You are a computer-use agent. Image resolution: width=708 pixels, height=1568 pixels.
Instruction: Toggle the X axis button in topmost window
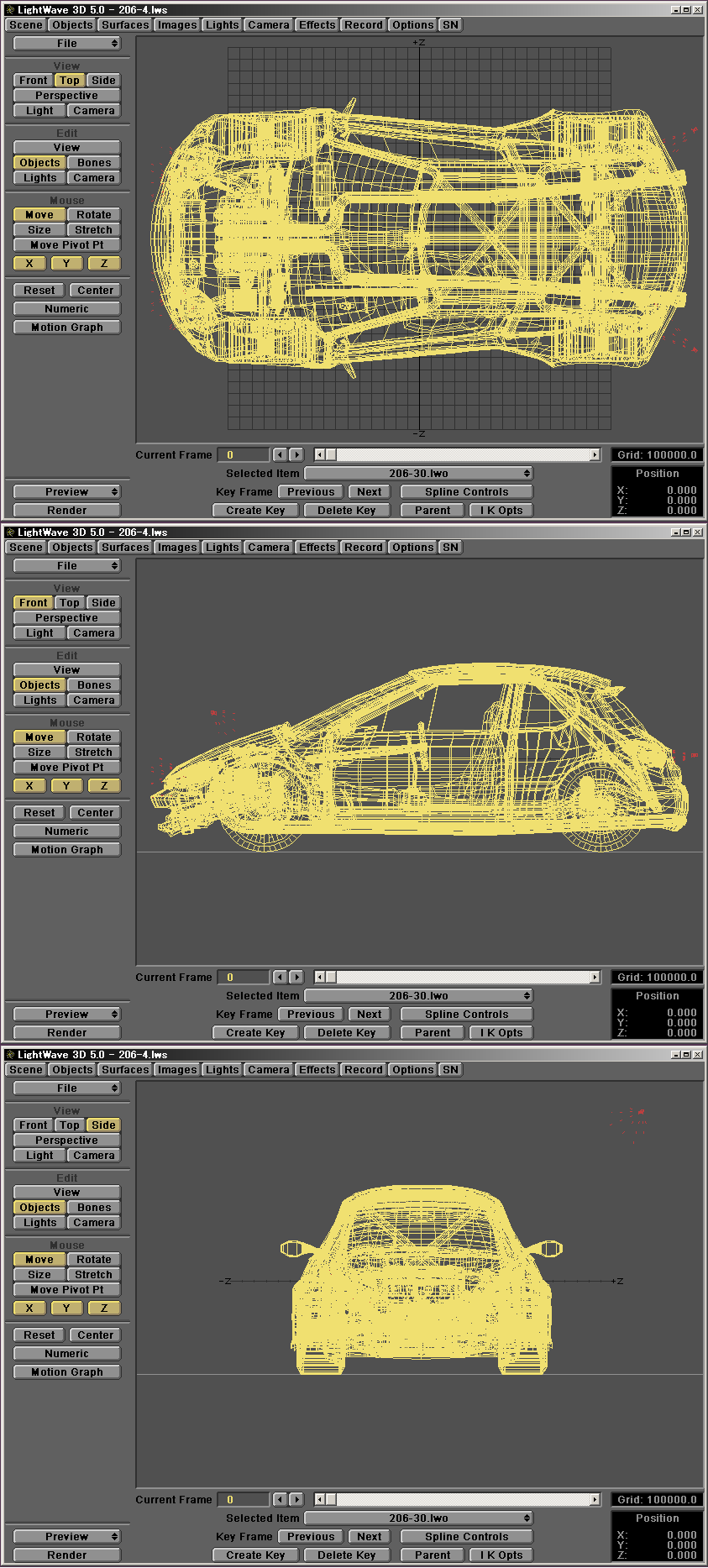(29, 263)
